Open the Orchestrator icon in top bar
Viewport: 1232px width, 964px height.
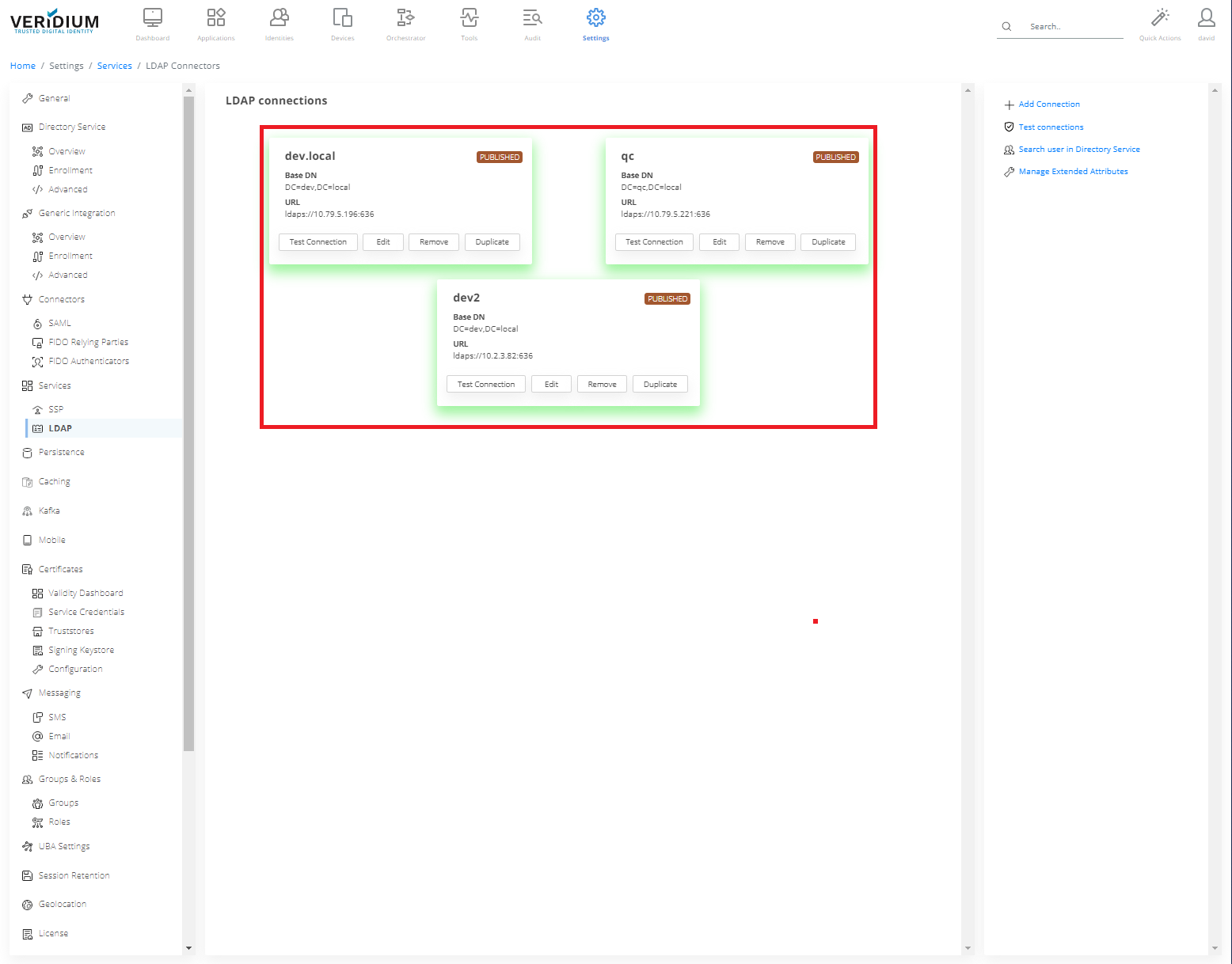(x=405, y=18)
